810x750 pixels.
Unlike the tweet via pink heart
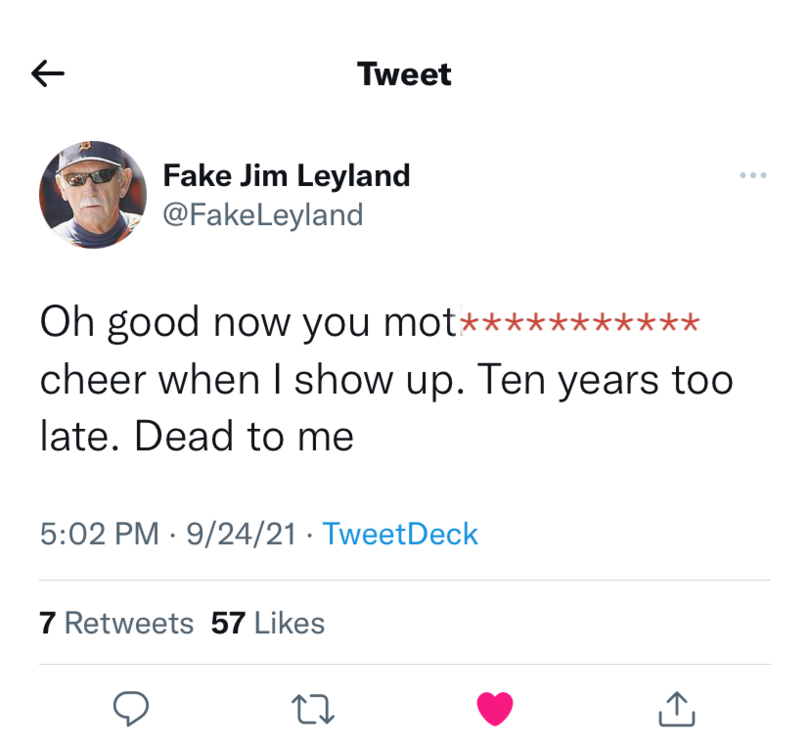(495, 709)
